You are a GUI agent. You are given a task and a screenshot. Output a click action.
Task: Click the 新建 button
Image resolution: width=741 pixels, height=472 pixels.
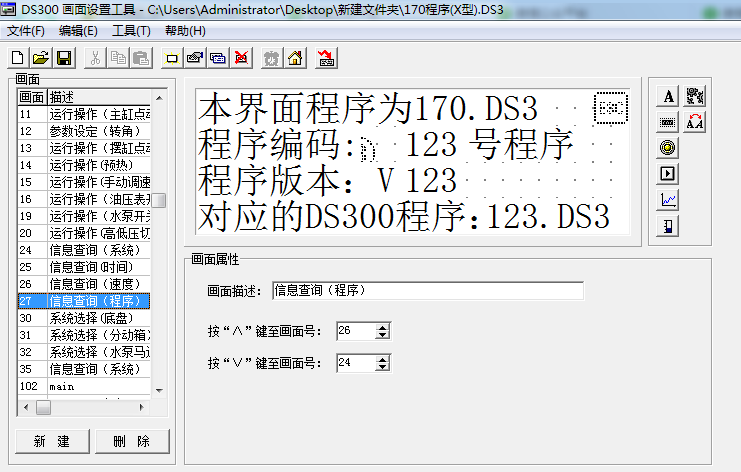click(x=52, y=441)
